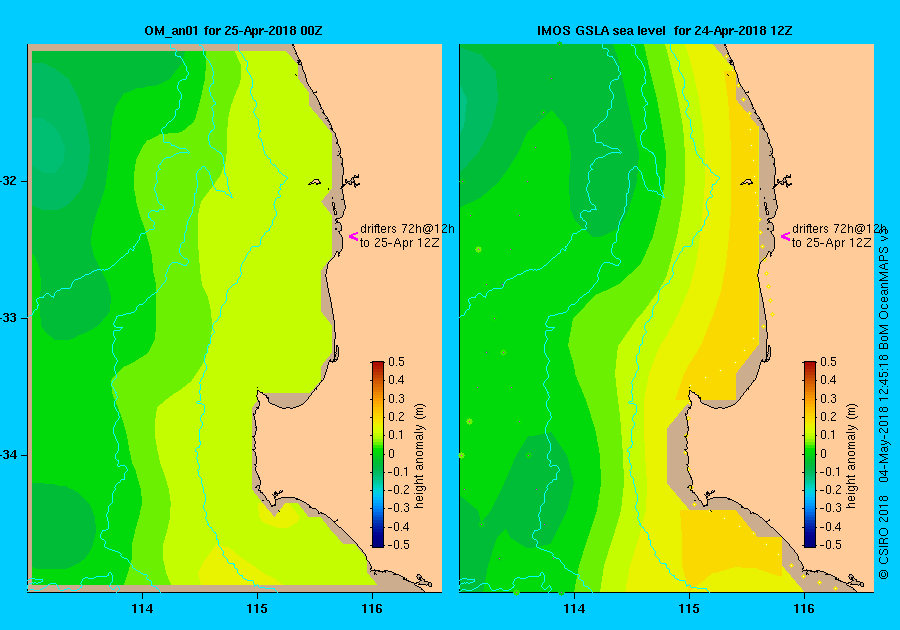The width and height of the screenshot is (900, 630).
Task: Click the latitude label -32
Action: click(9, 181)
